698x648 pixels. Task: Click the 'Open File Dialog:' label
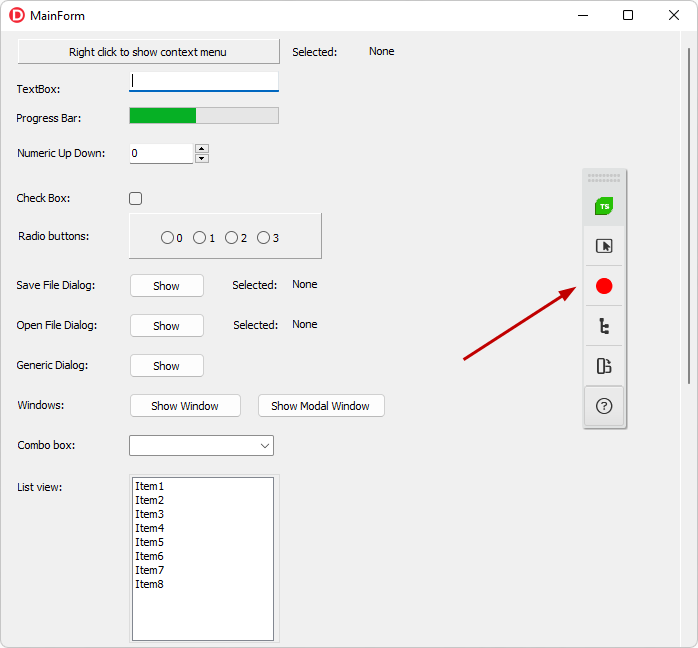pos(57,325)
